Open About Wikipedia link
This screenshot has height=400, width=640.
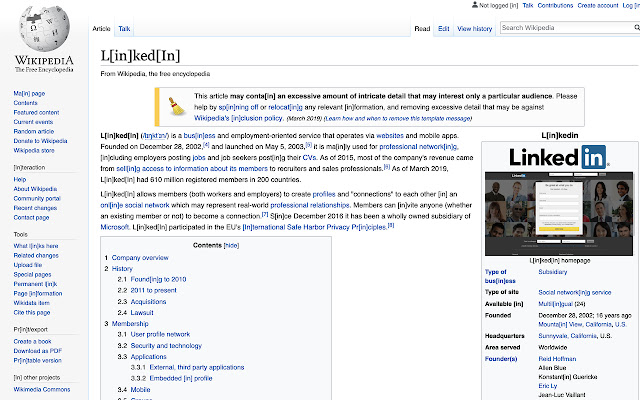point(35,189)
